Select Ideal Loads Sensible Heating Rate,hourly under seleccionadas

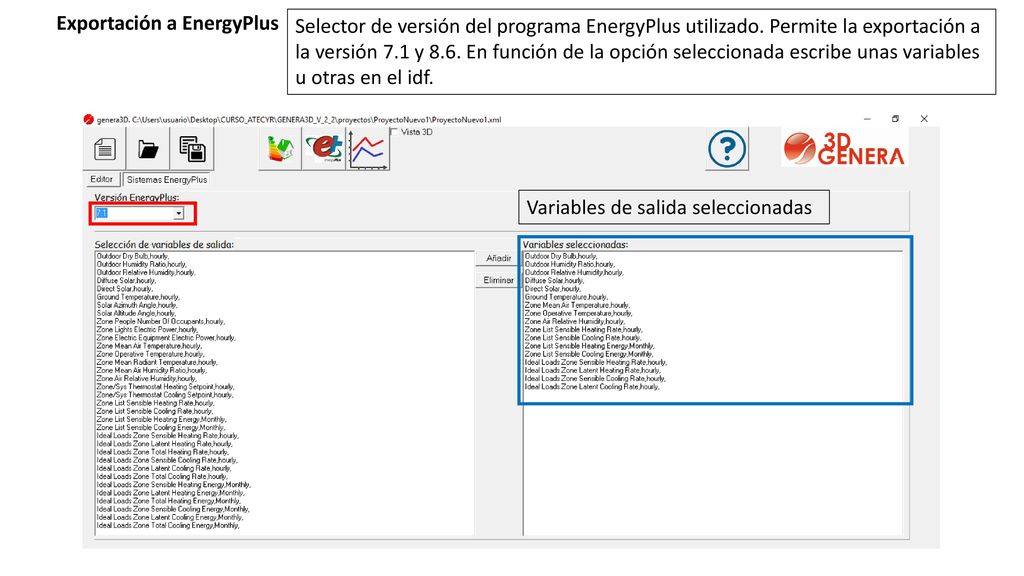point(596,362)
